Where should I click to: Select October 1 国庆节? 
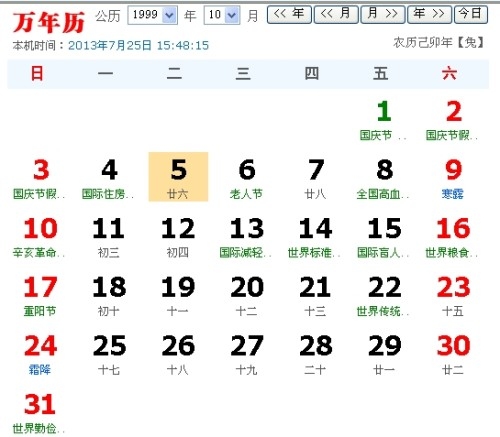pyautogui.click(x=383, y=120)
